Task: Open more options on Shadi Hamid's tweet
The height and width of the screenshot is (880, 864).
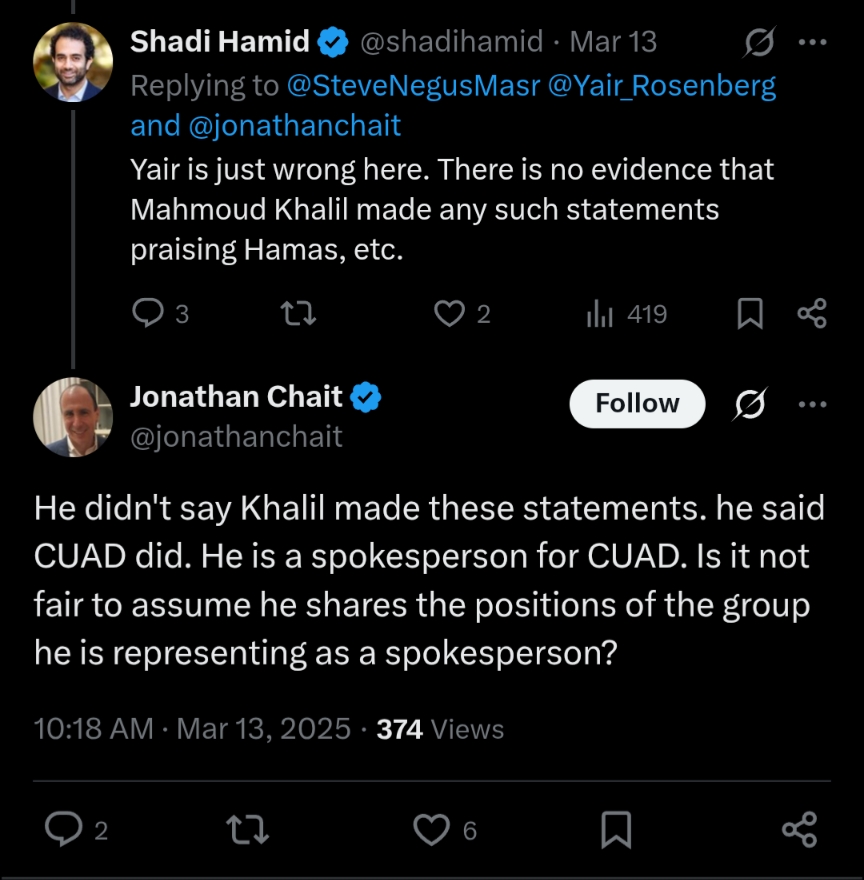Action: 812,43
